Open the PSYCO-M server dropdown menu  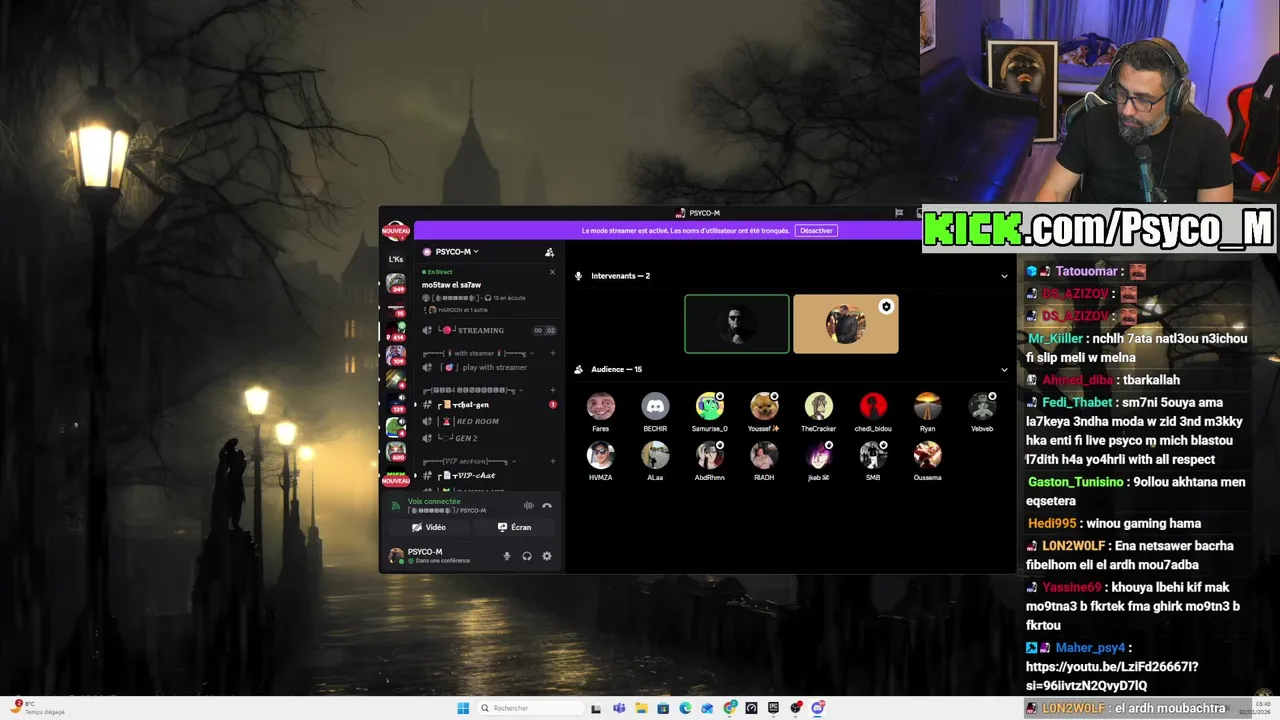pos(450,252)
